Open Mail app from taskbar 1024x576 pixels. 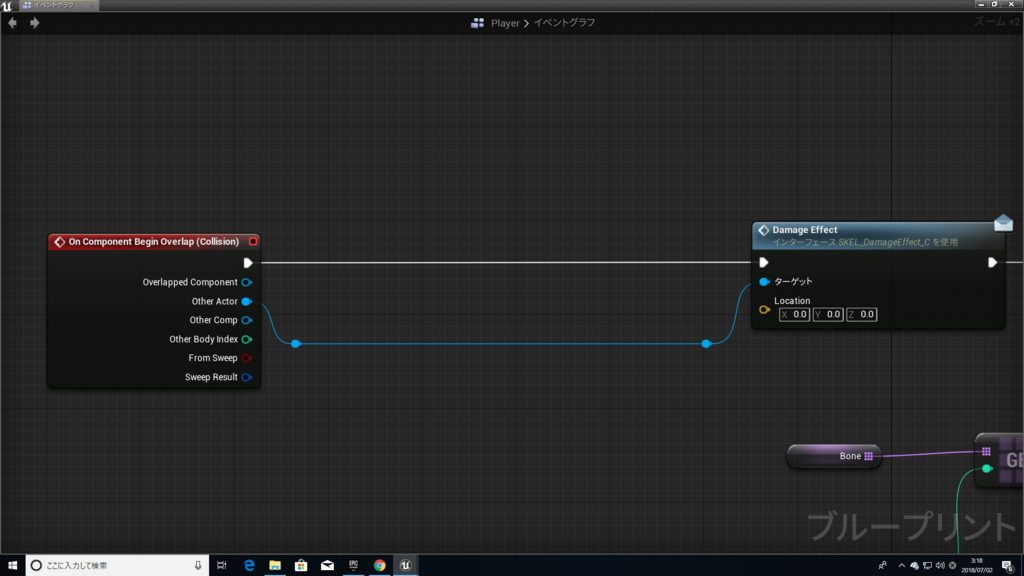[x=327, y=566]
